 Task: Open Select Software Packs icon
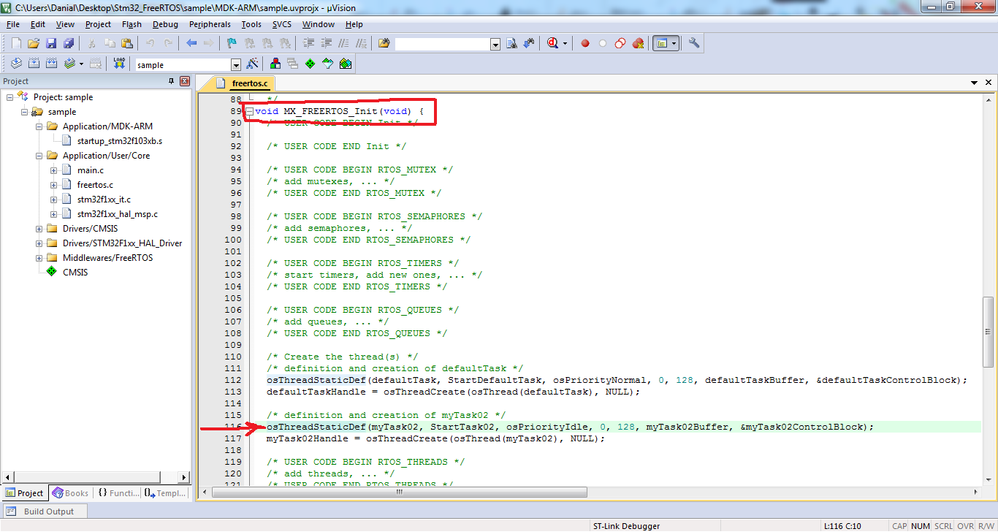point(328,64)
